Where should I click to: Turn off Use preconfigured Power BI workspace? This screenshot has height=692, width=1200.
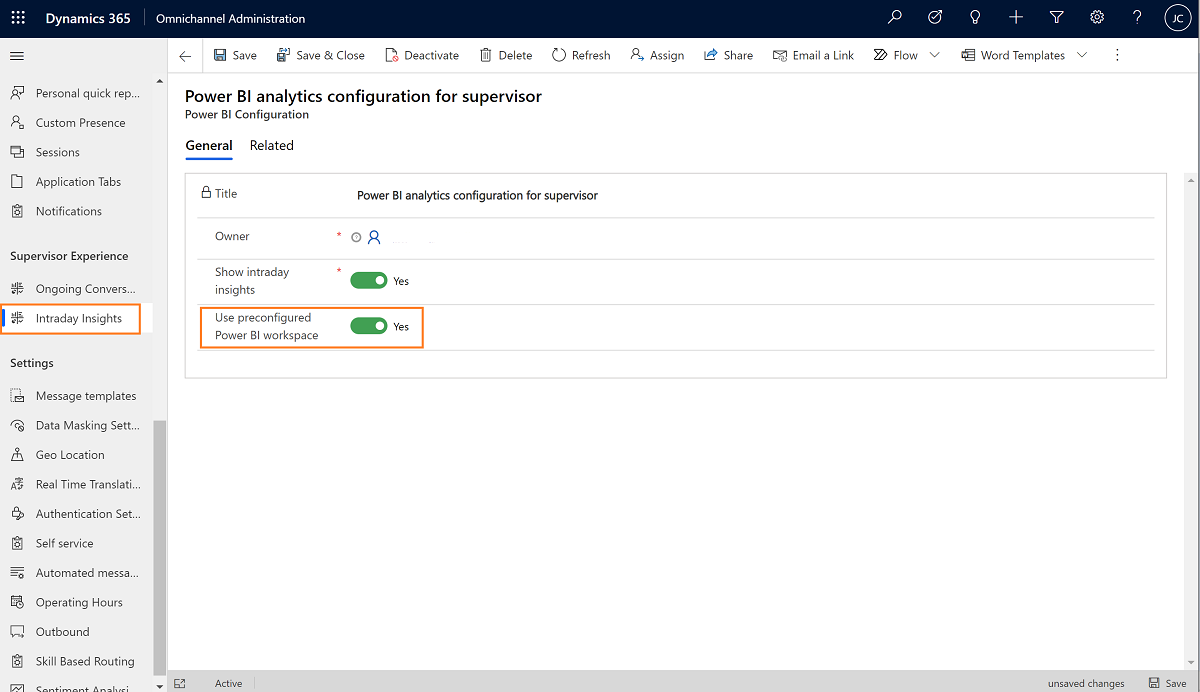point(369,326)
